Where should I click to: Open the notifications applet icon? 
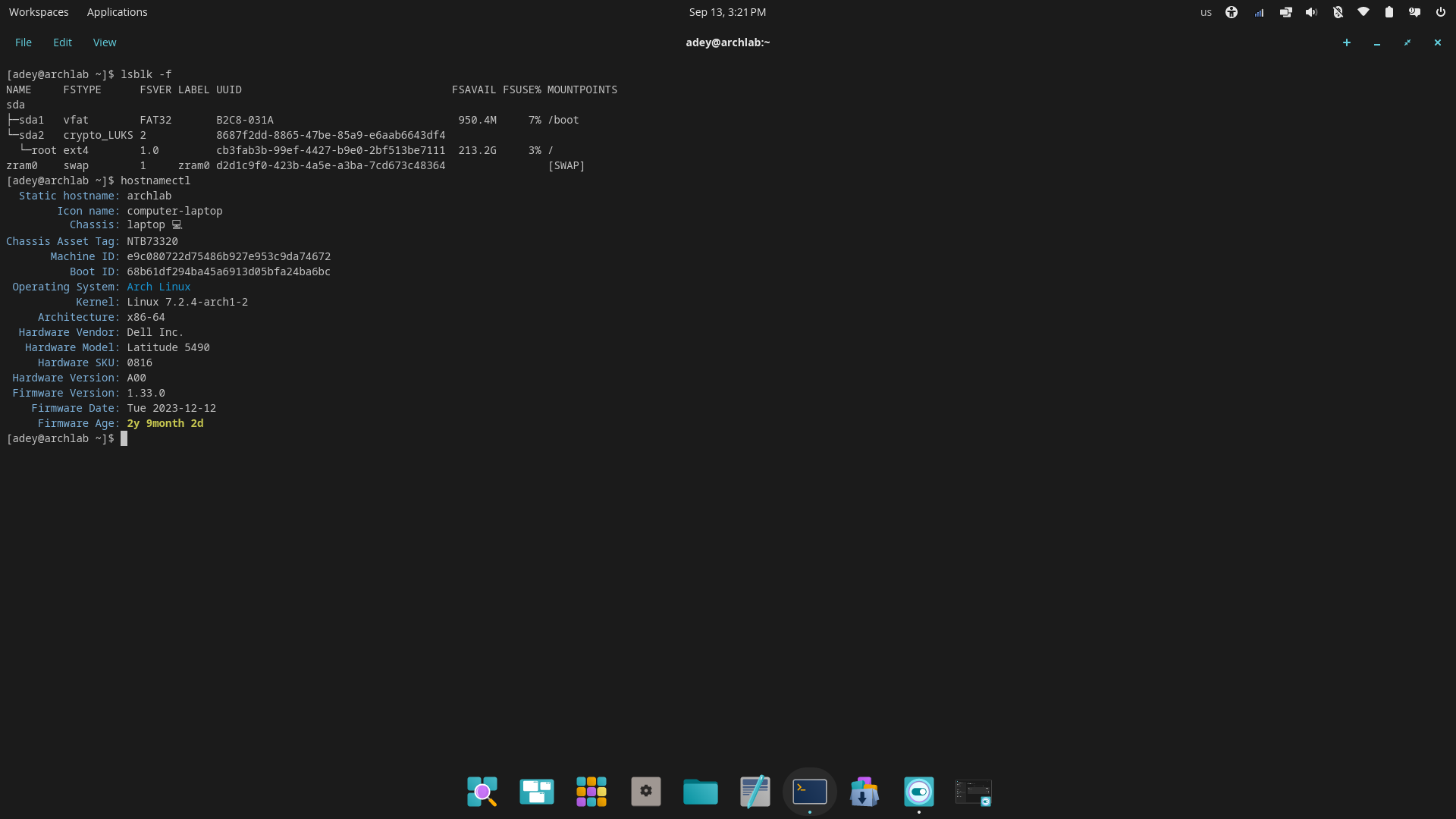click(1415, 12)
